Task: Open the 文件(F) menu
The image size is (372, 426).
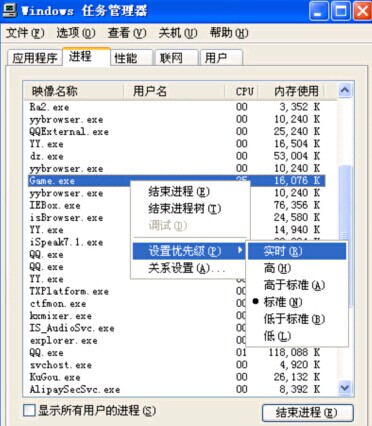Action: pos(25,33)
